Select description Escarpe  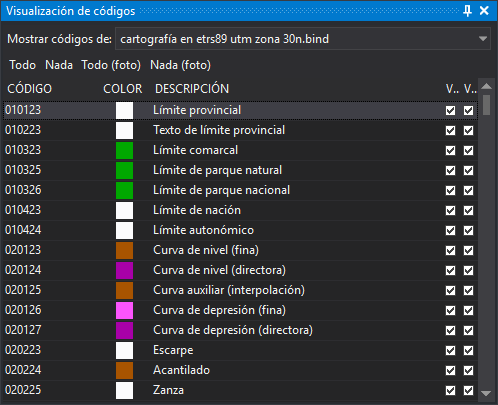(173, 350)
